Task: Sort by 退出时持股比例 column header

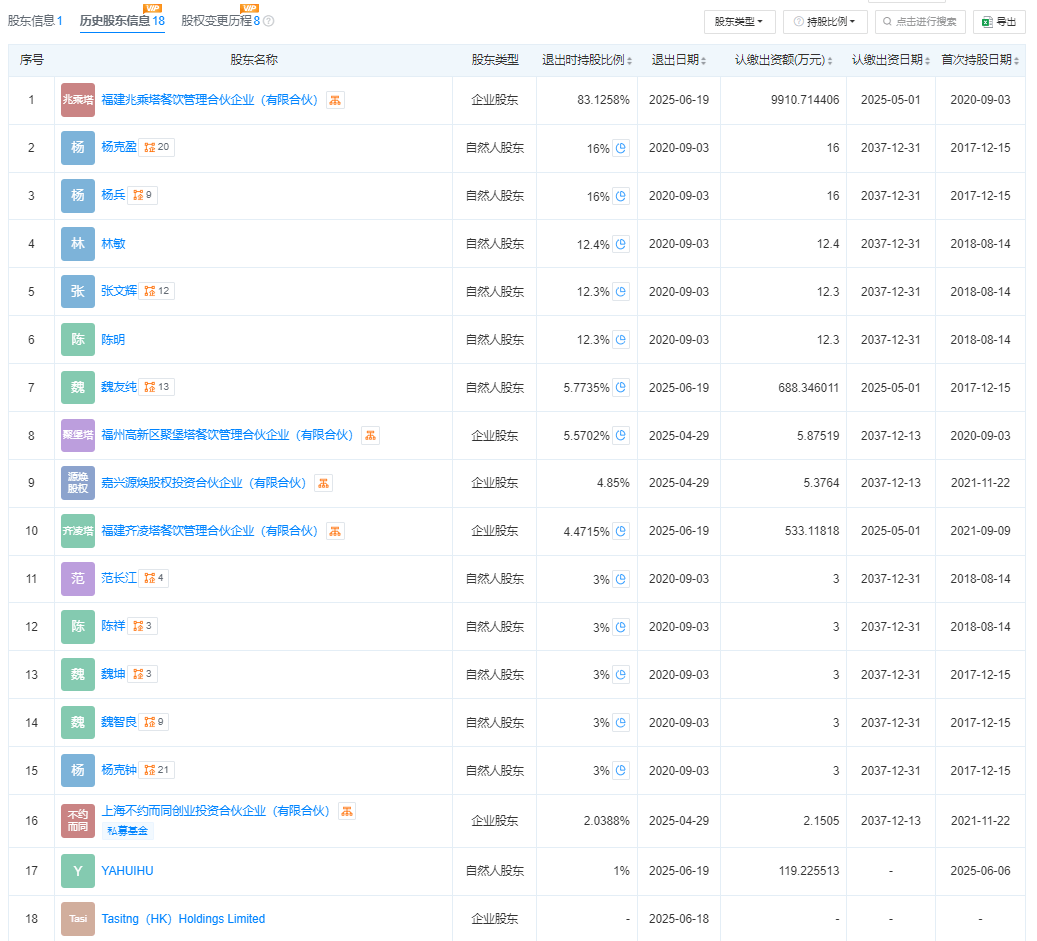Action: coord(587,60)
